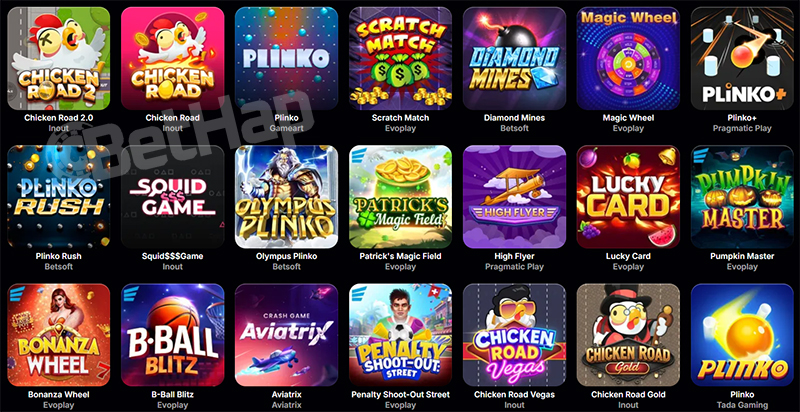Viewport: 800px width, 412px height.
Task: Launch the Tada Gaming Plinko tile
Action: click(x=742, y=335)
